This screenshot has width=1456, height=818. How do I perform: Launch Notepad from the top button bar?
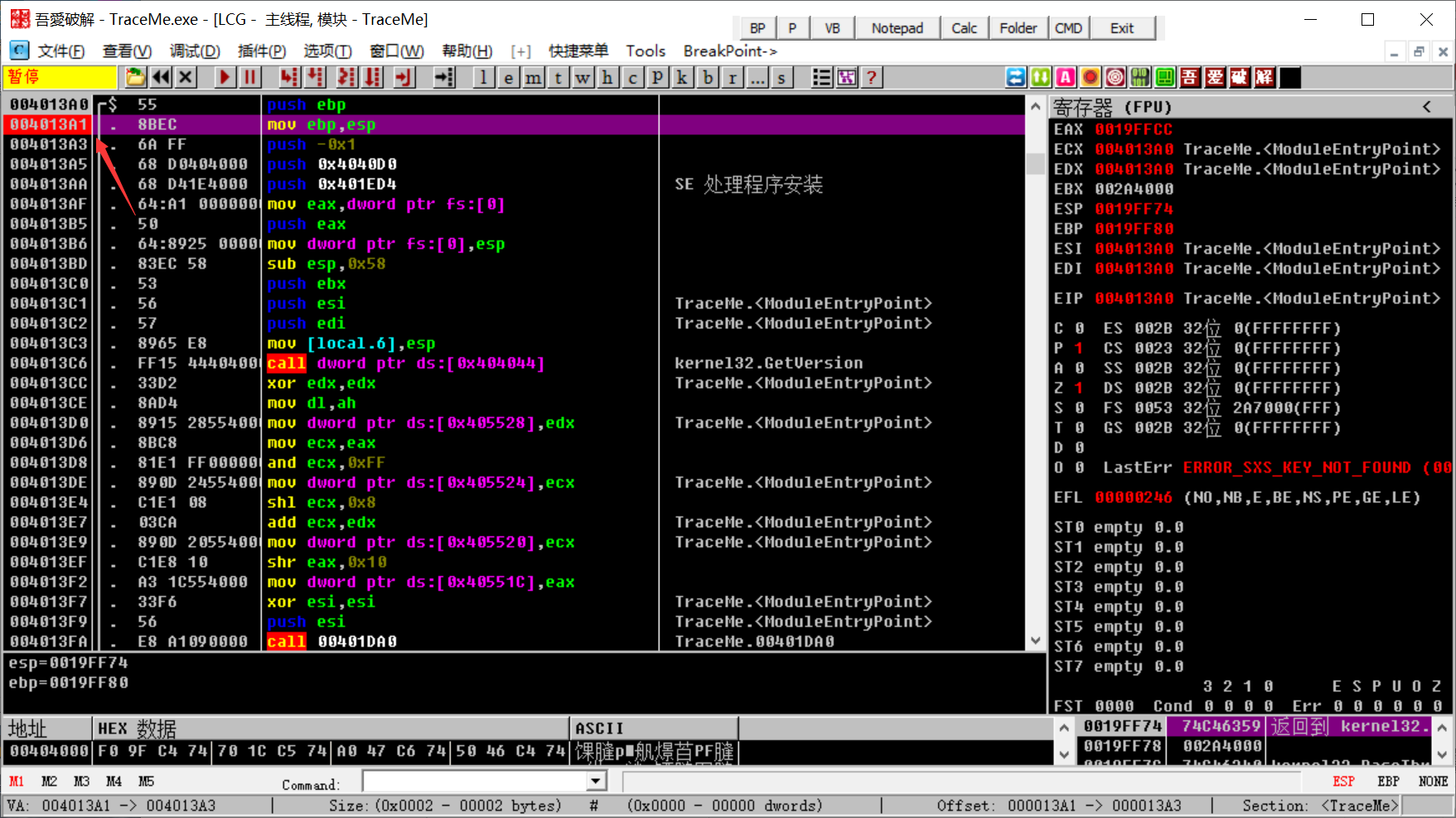click(x=897, y=28)
